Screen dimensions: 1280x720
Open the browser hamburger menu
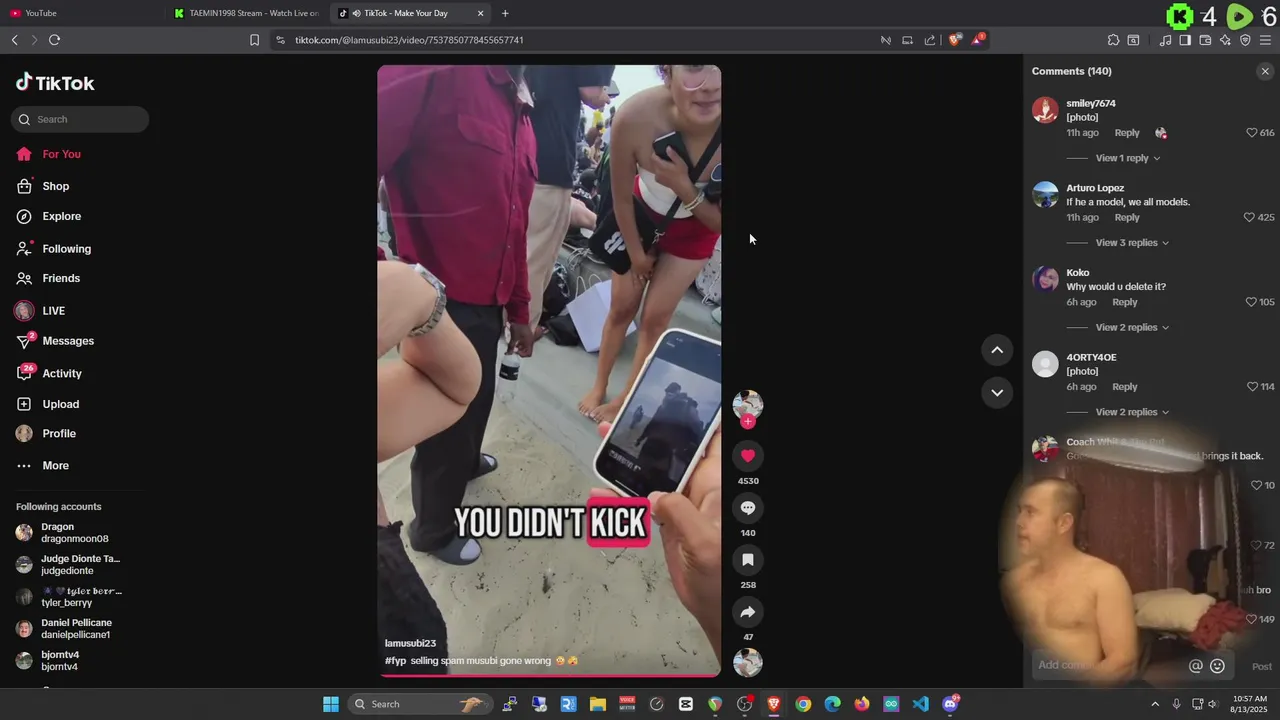1265,40
